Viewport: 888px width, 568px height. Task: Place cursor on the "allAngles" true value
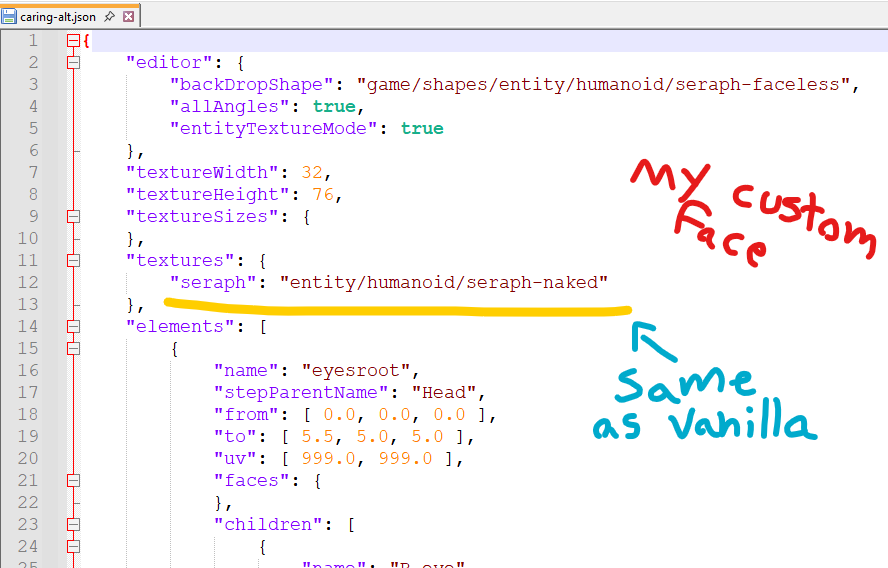pos(333,106)
